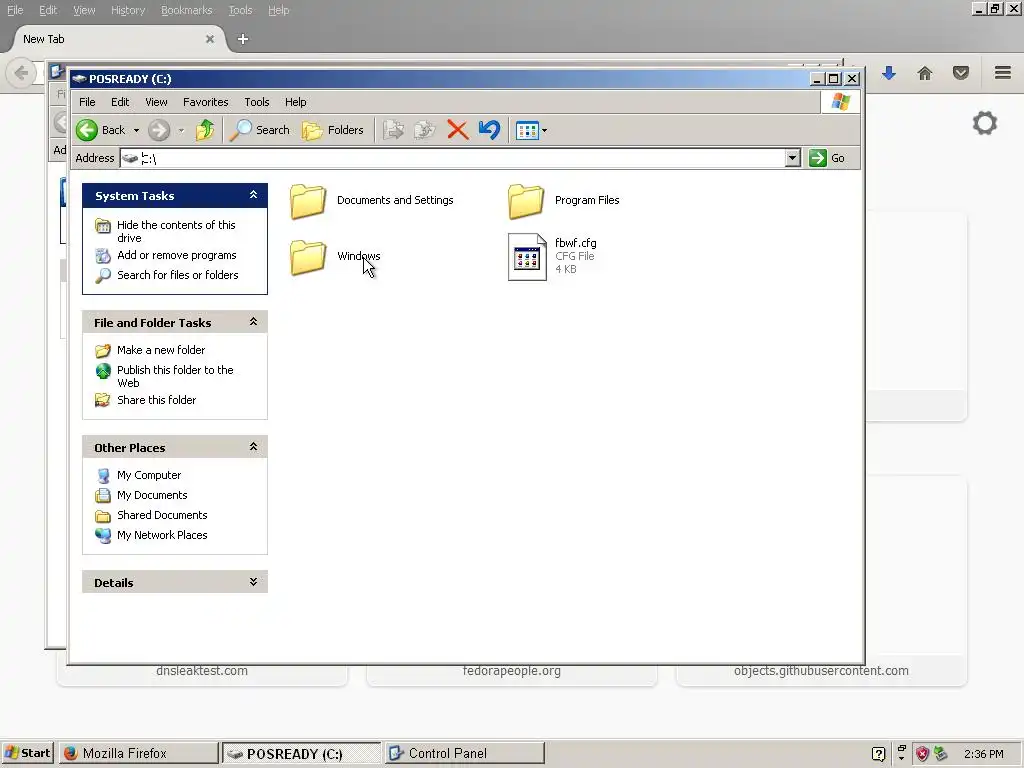
Task: Collapse the Other Places panel
Action: 253,447
